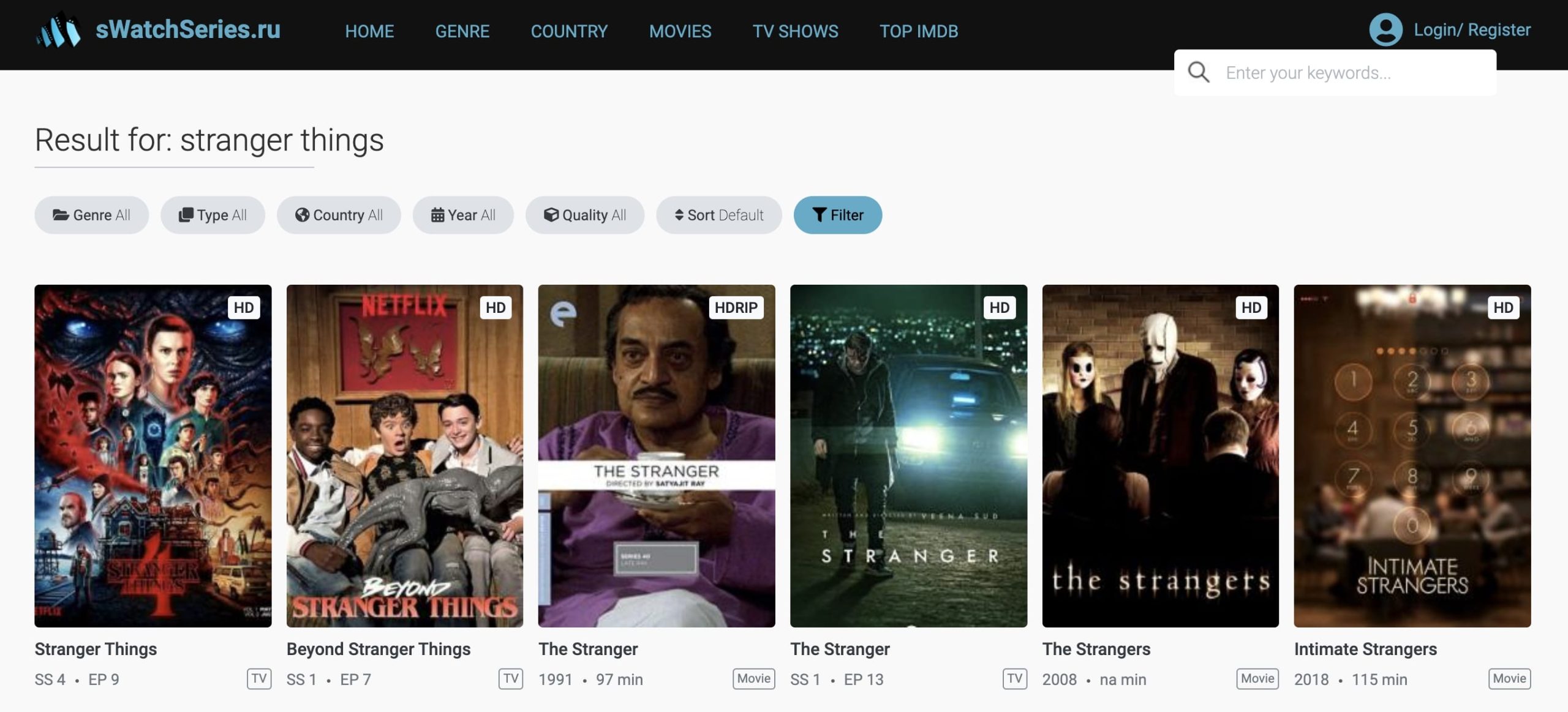Click TV tag under Beyond Stranger Things
This screenshot has width=1568, height=712.
(x=511, y=678)
